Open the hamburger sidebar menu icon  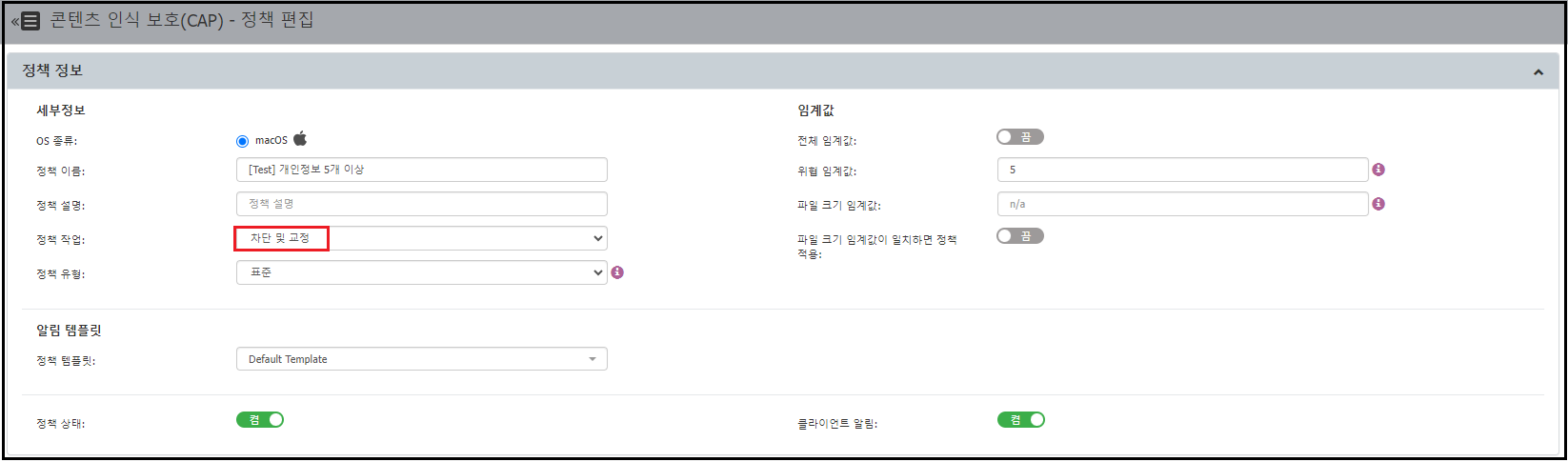pos(30,21)
